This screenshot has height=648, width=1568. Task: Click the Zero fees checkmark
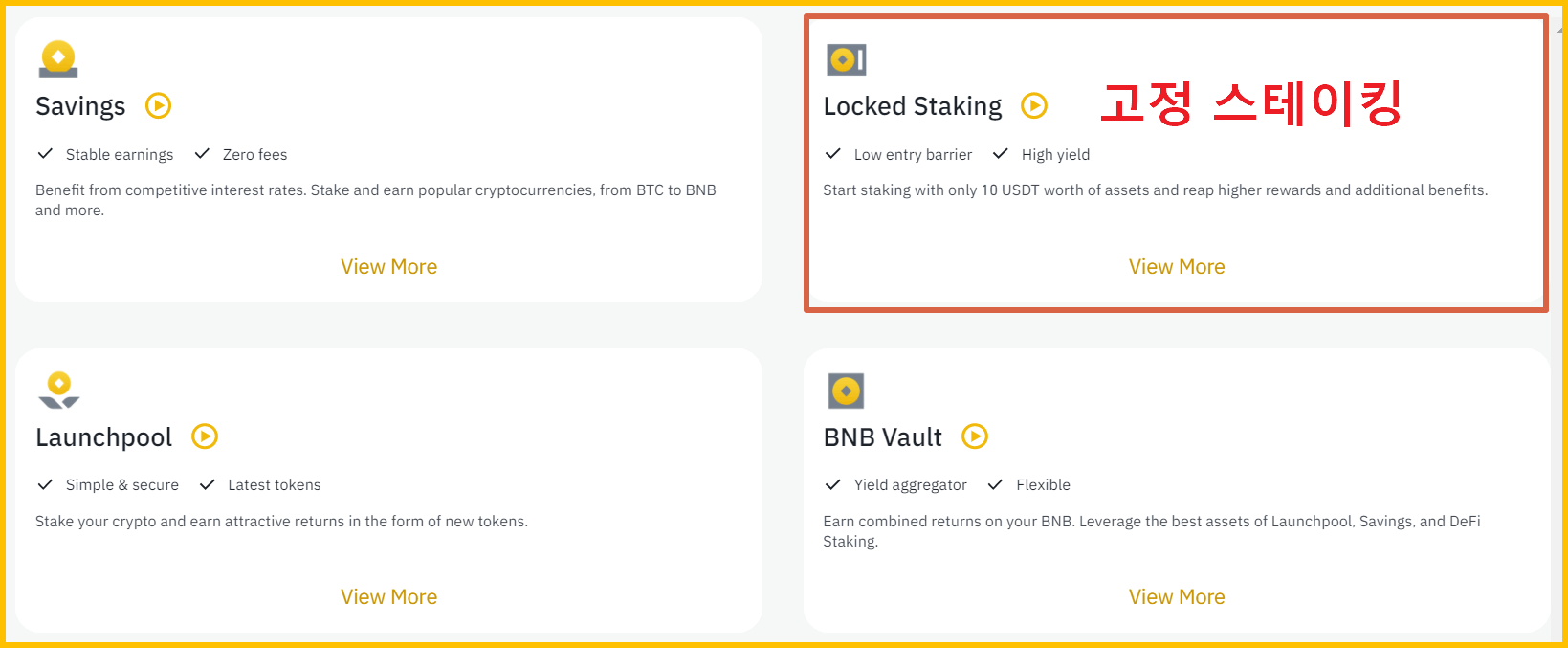tap(202, 153)
